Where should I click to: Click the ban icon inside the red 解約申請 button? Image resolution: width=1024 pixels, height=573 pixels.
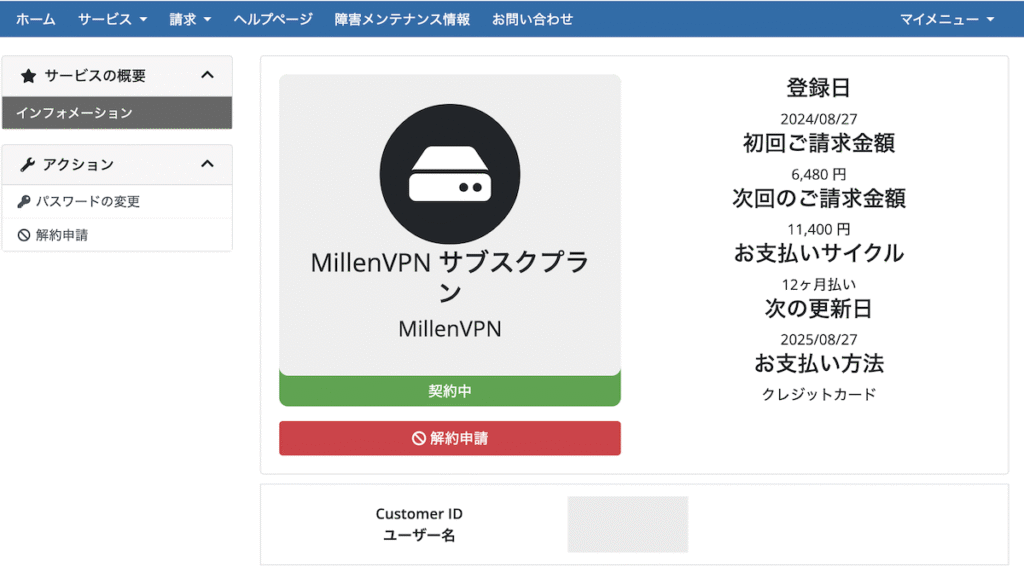[x=419, y=439]
